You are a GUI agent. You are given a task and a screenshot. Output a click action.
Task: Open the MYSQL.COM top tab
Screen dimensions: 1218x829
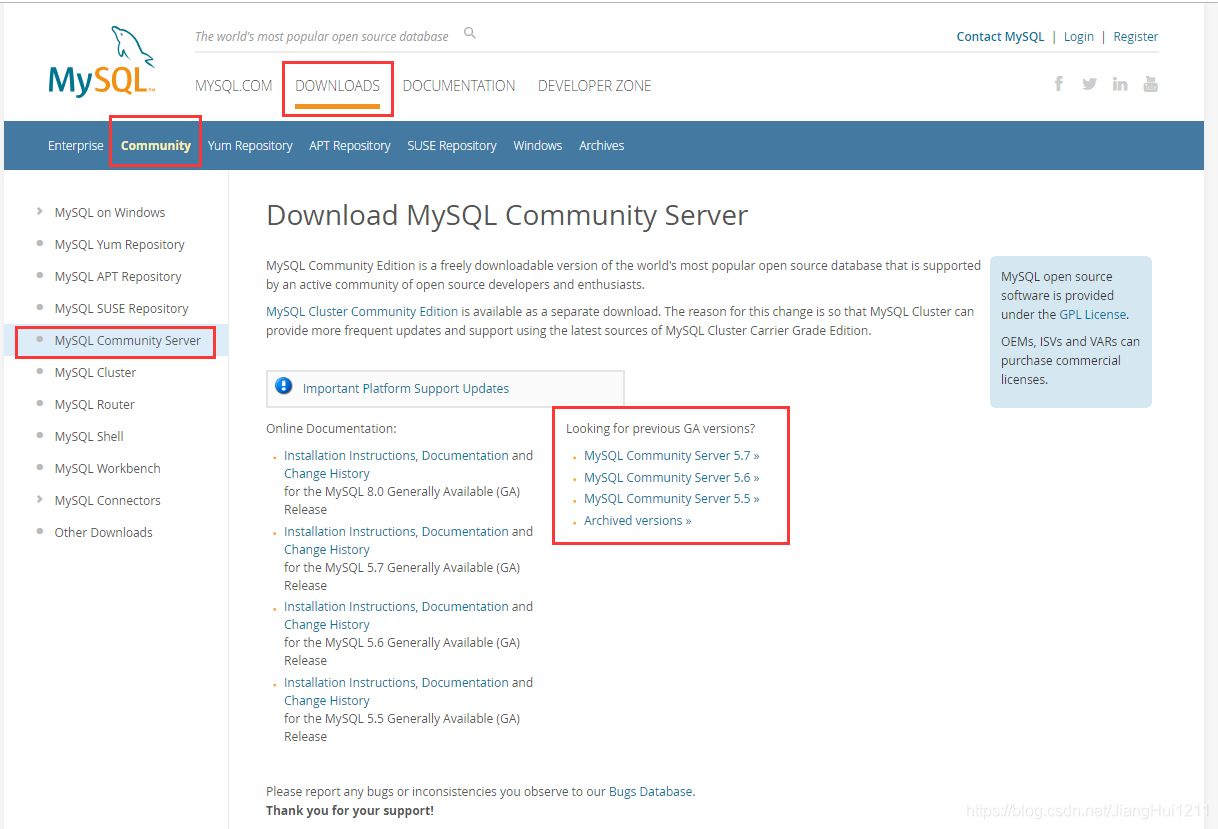tap(234, 86)
